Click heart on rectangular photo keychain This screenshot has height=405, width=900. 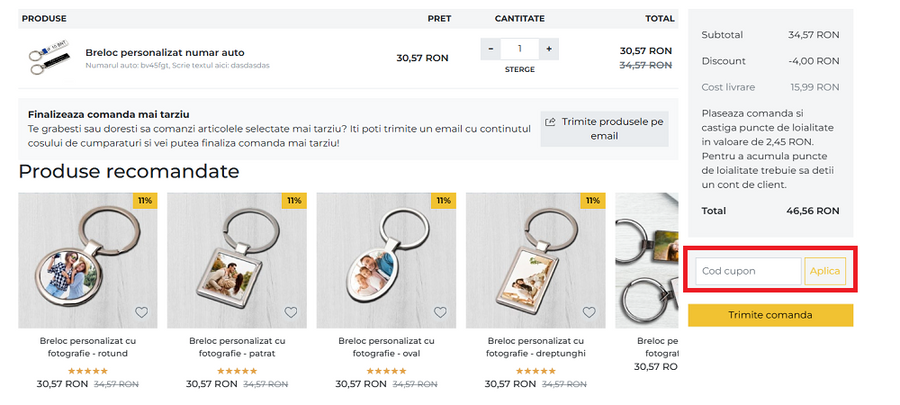tap(589, 312)
